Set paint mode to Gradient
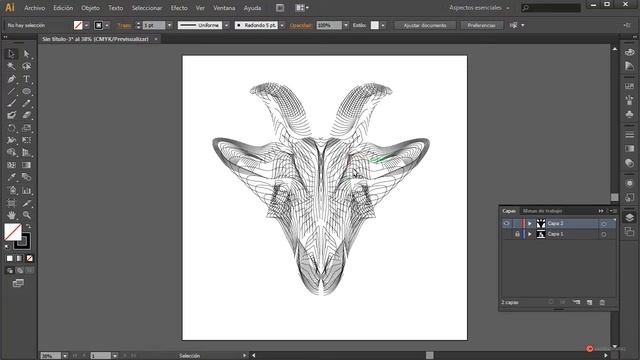Screen dimensions: 640x360 [20, 258]
